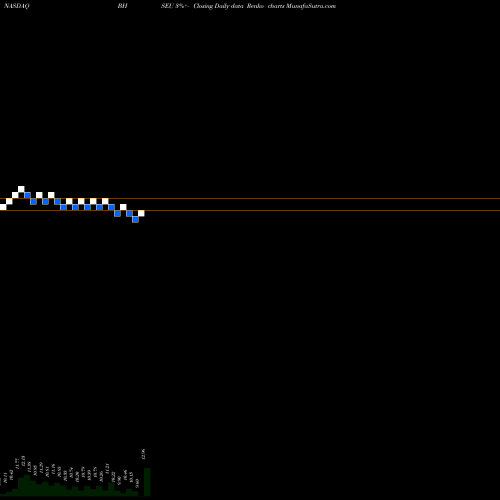Select the lowest blue Renko brick
This screenshot has width=500, height=500.
click(x=135, y=219)
